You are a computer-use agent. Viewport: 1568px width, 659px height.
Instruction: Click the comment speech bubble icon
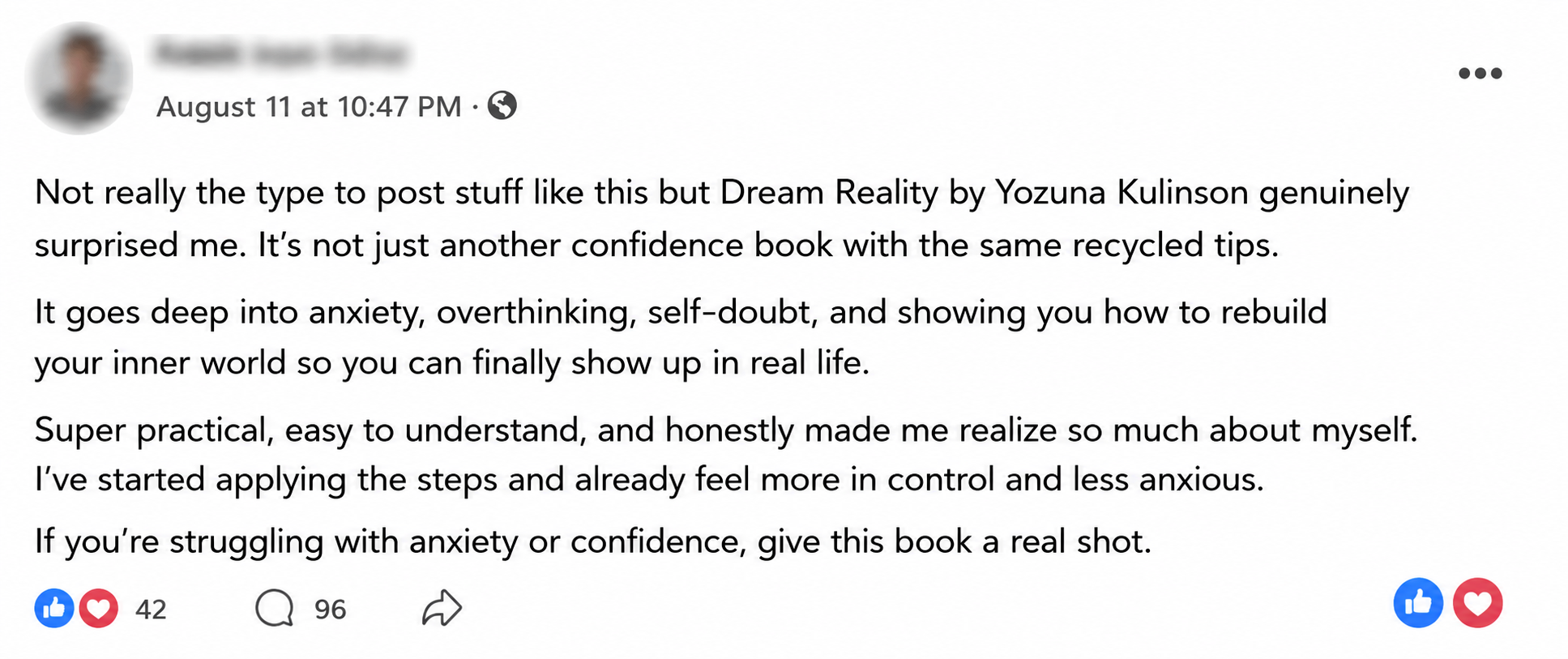(x=275, y=608)
